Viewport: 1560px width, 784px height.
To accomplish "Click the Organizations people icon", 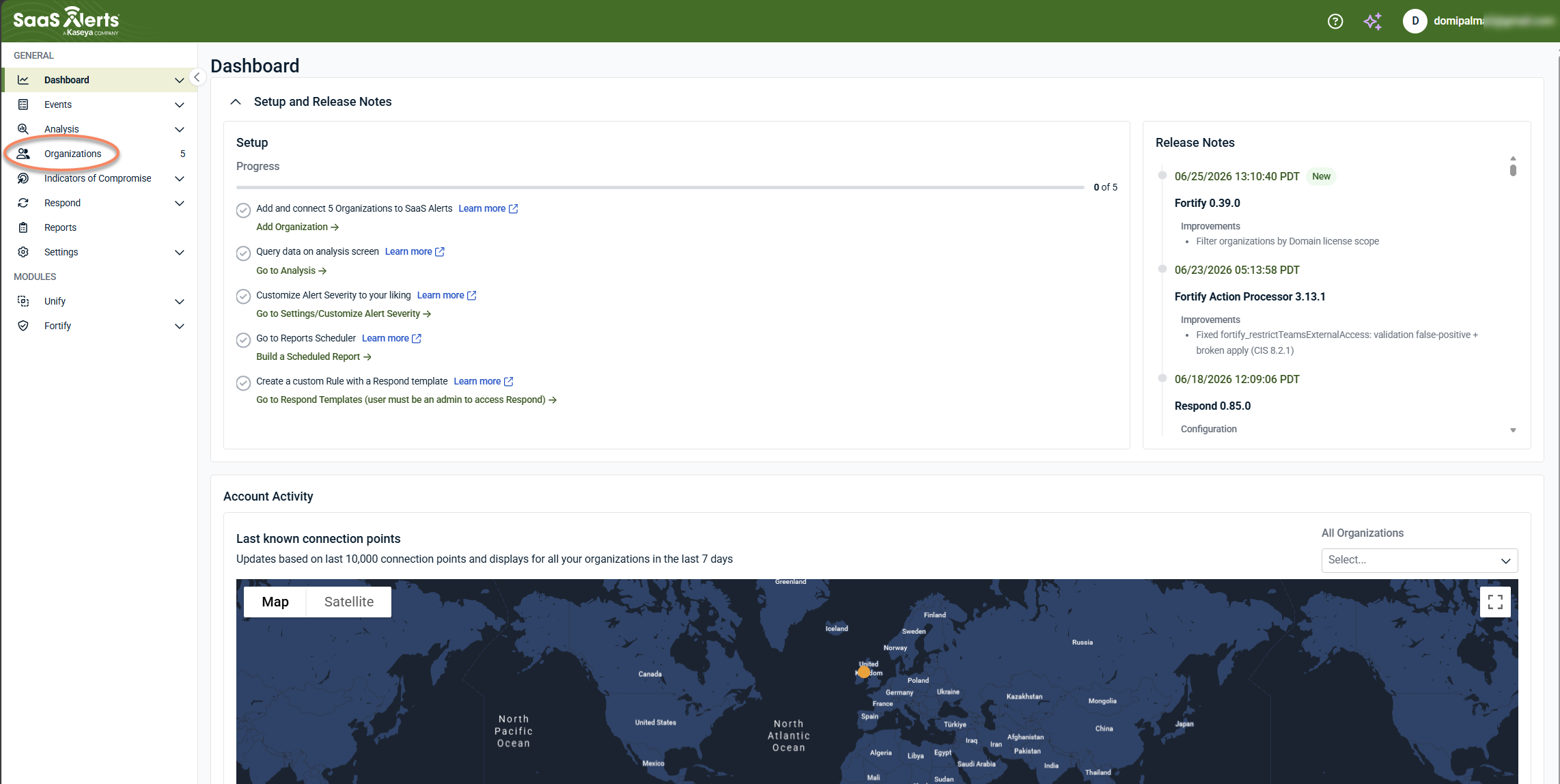I will [x=23, y=154].
